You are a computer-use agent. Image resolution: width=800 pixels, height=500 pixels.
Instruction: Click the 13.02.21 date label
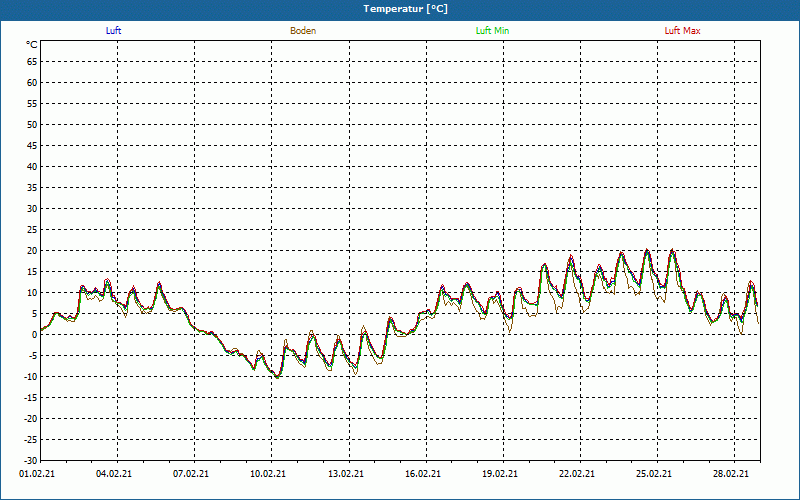click(x=346, y=473)
